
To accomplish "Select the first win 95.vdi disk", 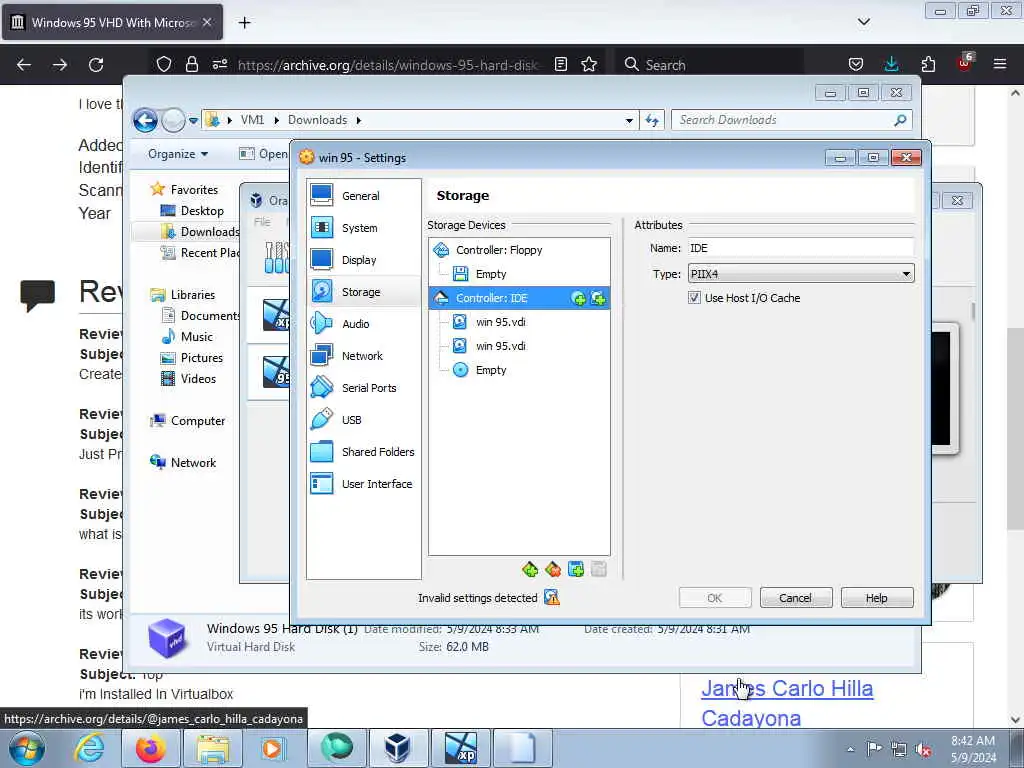I will tap(500, 322).
